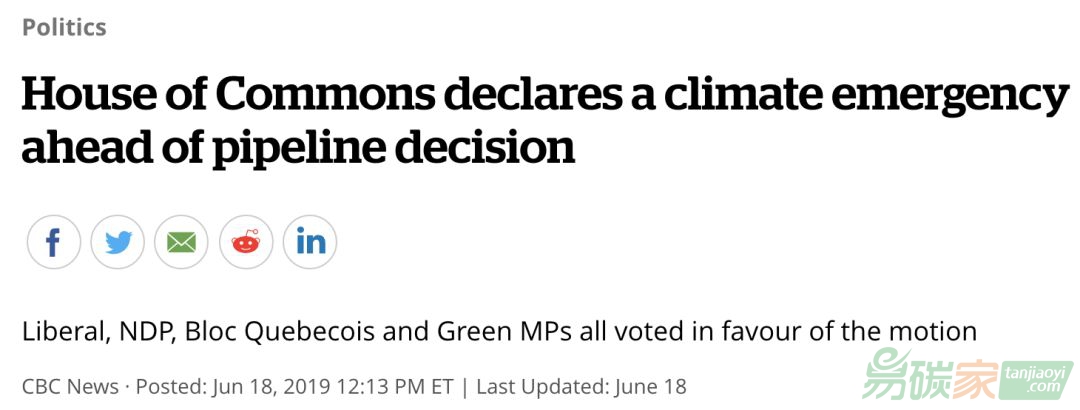Viewport: 1080px width, 410px height.
Task: Share the article on Twitter
Action: coord(117,243)
